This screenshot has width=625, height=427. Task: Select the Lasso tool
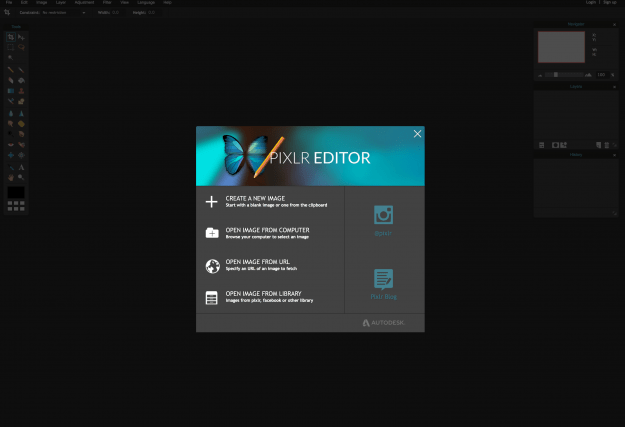click(22, 47)
